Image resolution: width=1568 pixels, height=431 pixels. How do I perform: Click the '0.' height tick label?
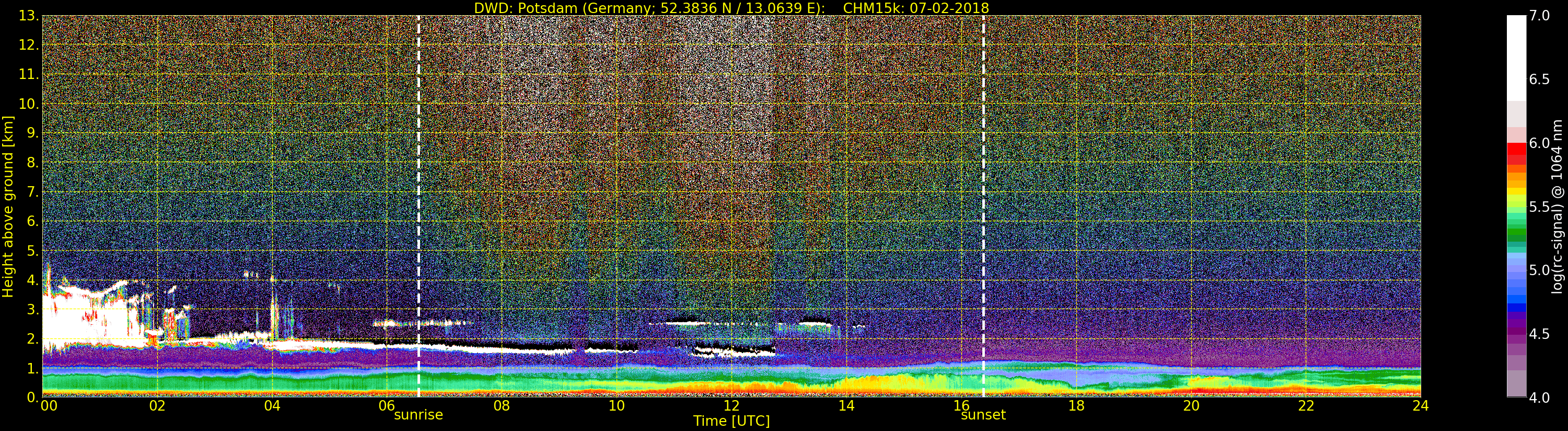(x=33, y=398)
